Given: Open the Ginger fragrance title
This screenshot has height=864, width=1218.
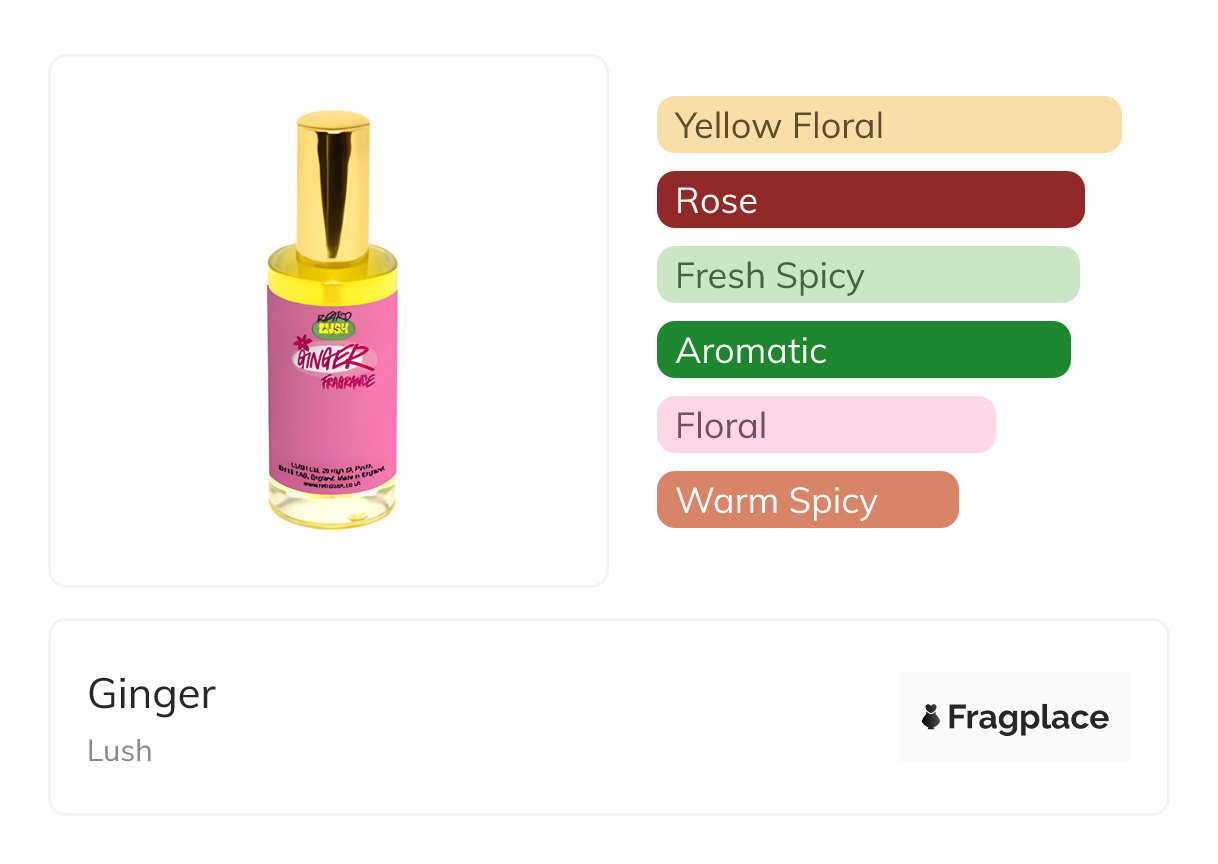Looking at the screenshot, I should [152, 694].
